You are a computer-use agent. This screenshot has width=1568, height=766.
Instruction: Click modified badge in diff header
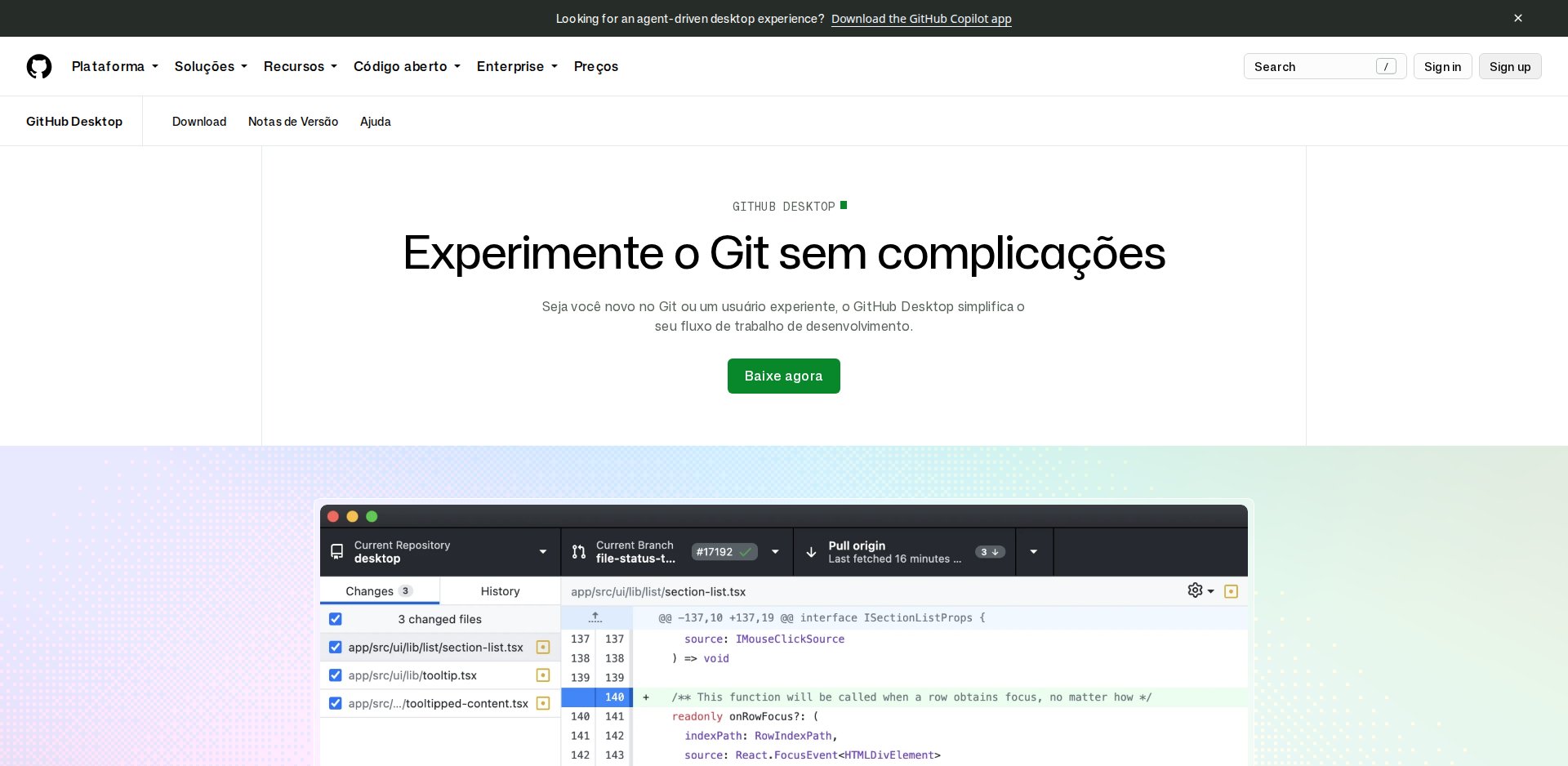pos(1232,591)
